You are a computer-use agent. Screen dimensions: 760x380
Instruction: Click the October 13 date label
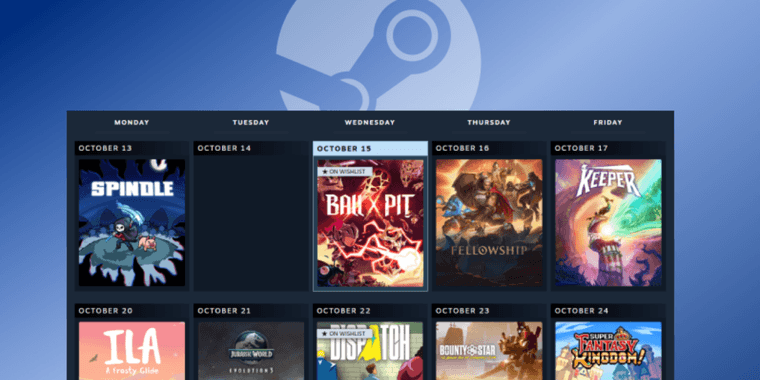[x=105, y=148]
